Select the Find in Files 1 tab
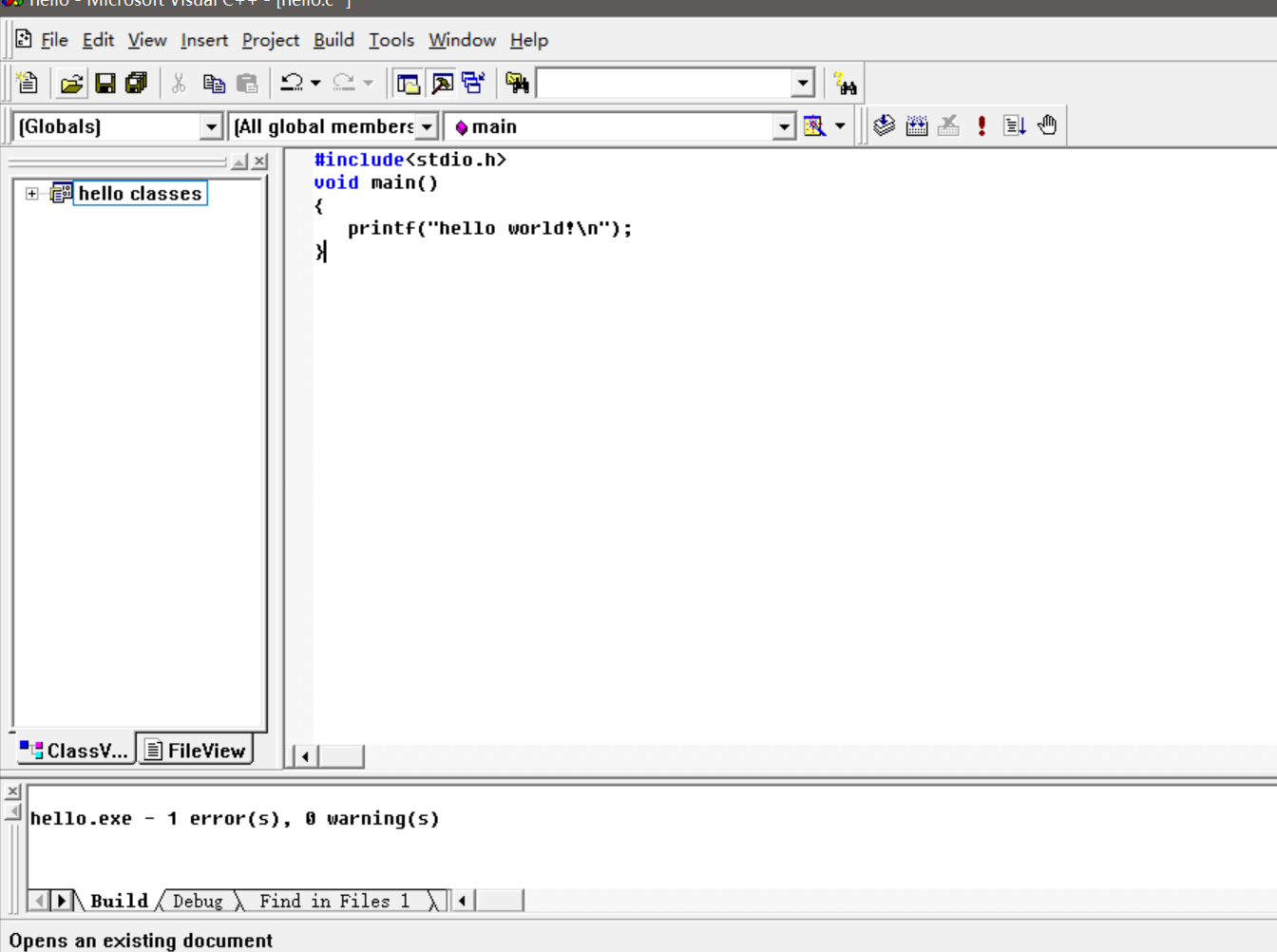The height and width of the screenshot is (952, 1277). [334, 901]
